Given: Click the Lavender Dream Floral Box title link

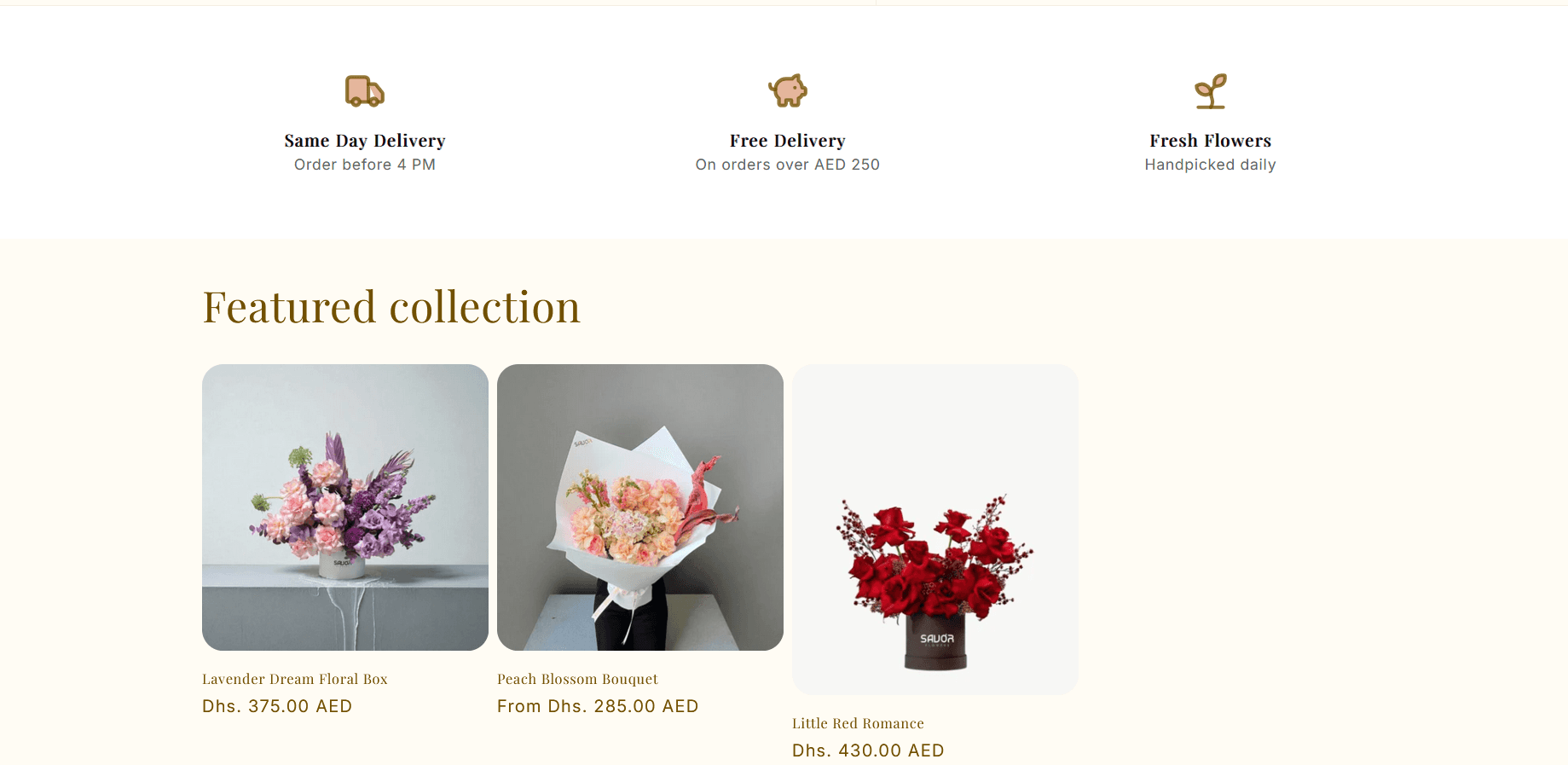Looking at the screenshot, I should pos(295,679).
